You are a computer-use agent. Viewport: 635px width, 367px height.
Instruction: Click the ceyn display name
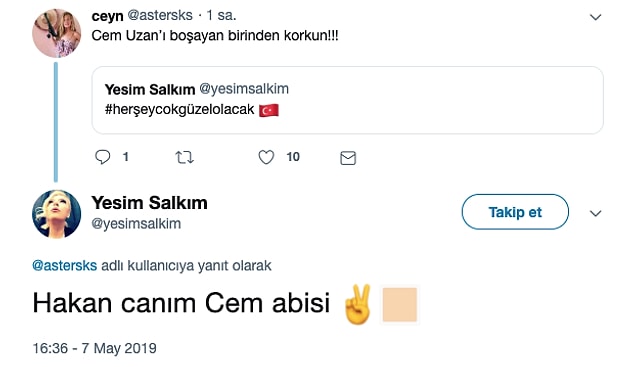(107, 16)
